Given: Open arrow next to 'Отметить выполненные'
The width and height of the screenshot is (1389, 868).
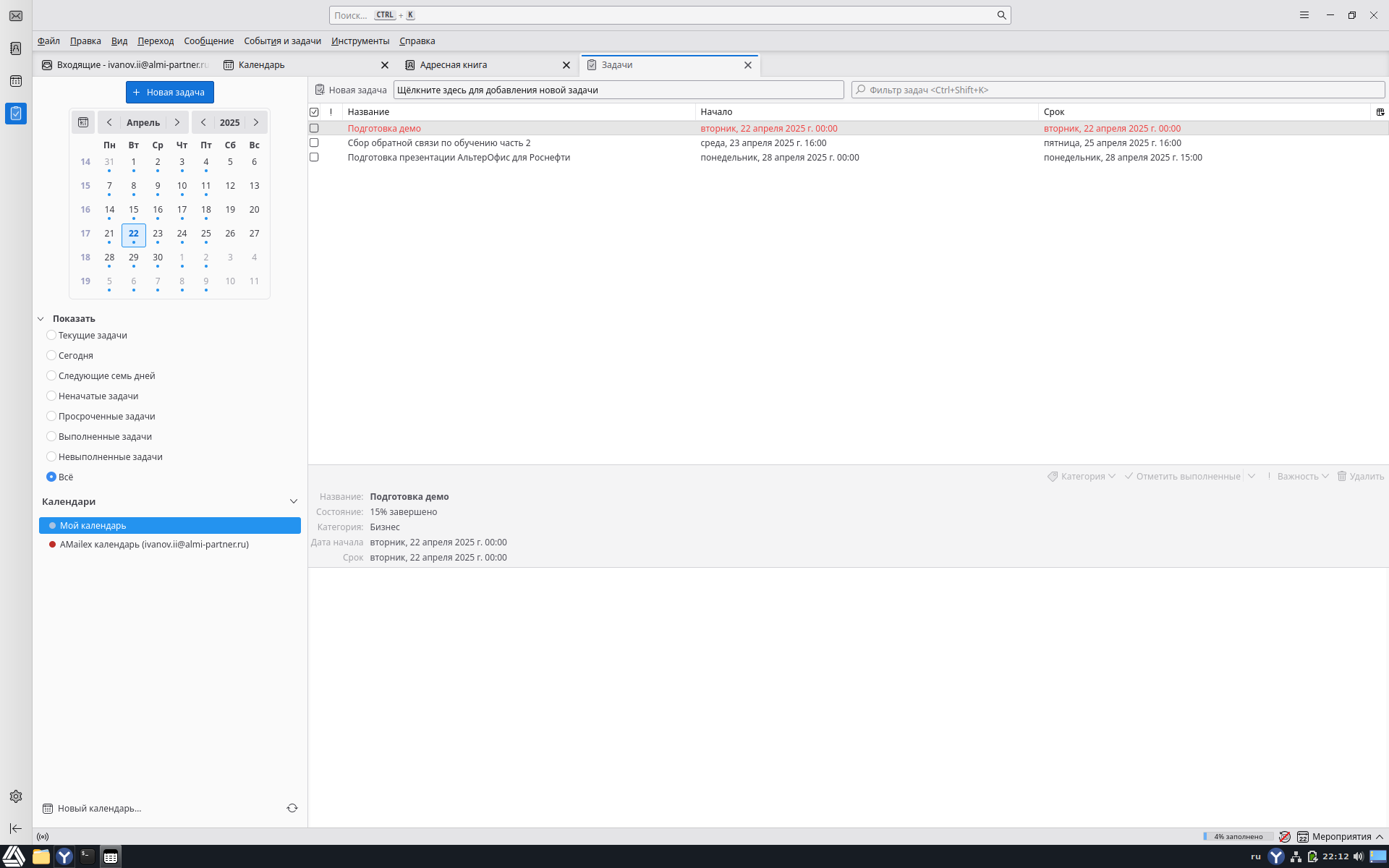Looking at the screenshot, I should pos(1252,476).
